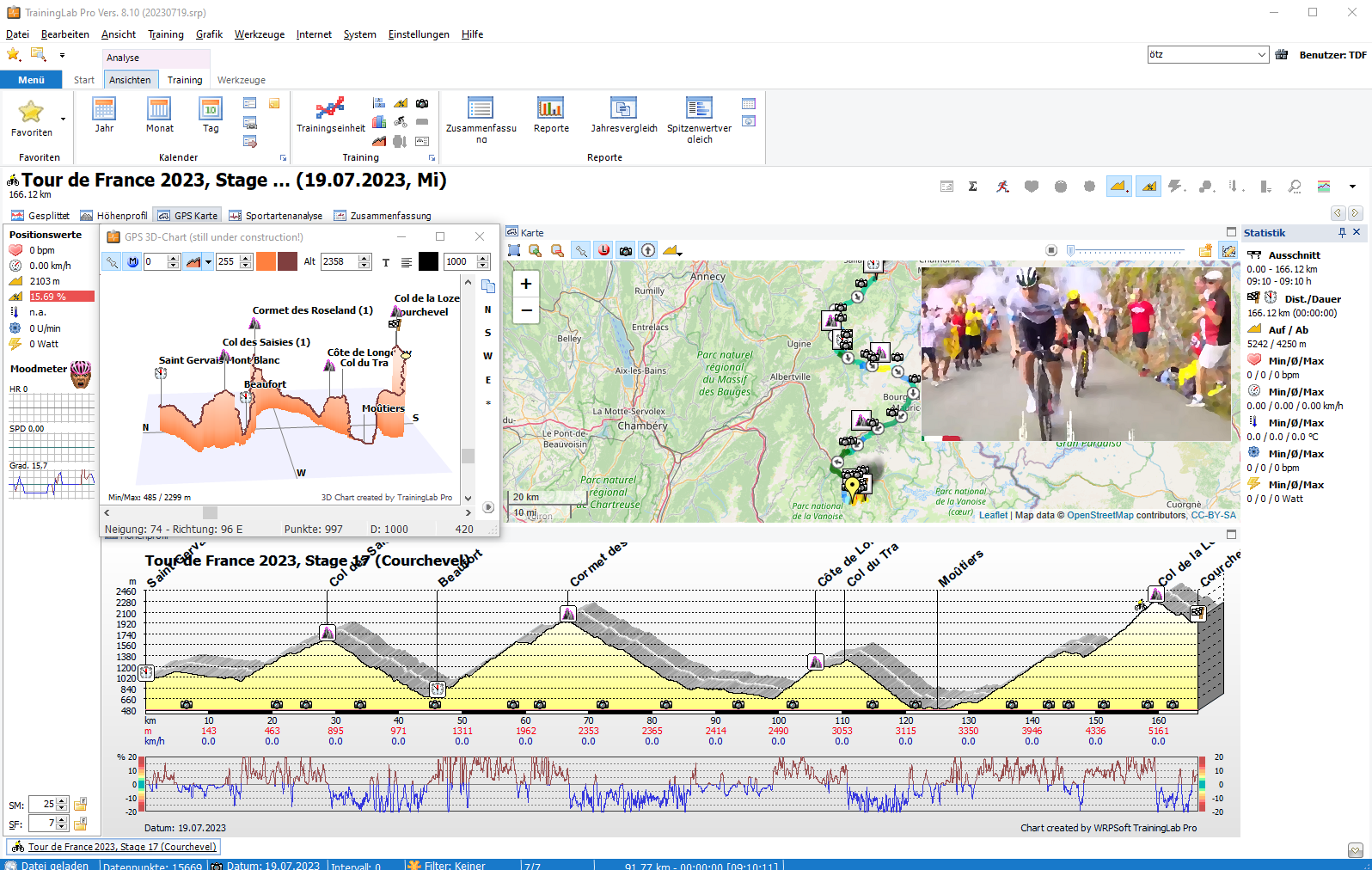Screen dimensions: 1372x870
Task: Zoom out the map with minus button
Action: coord(526,310)
